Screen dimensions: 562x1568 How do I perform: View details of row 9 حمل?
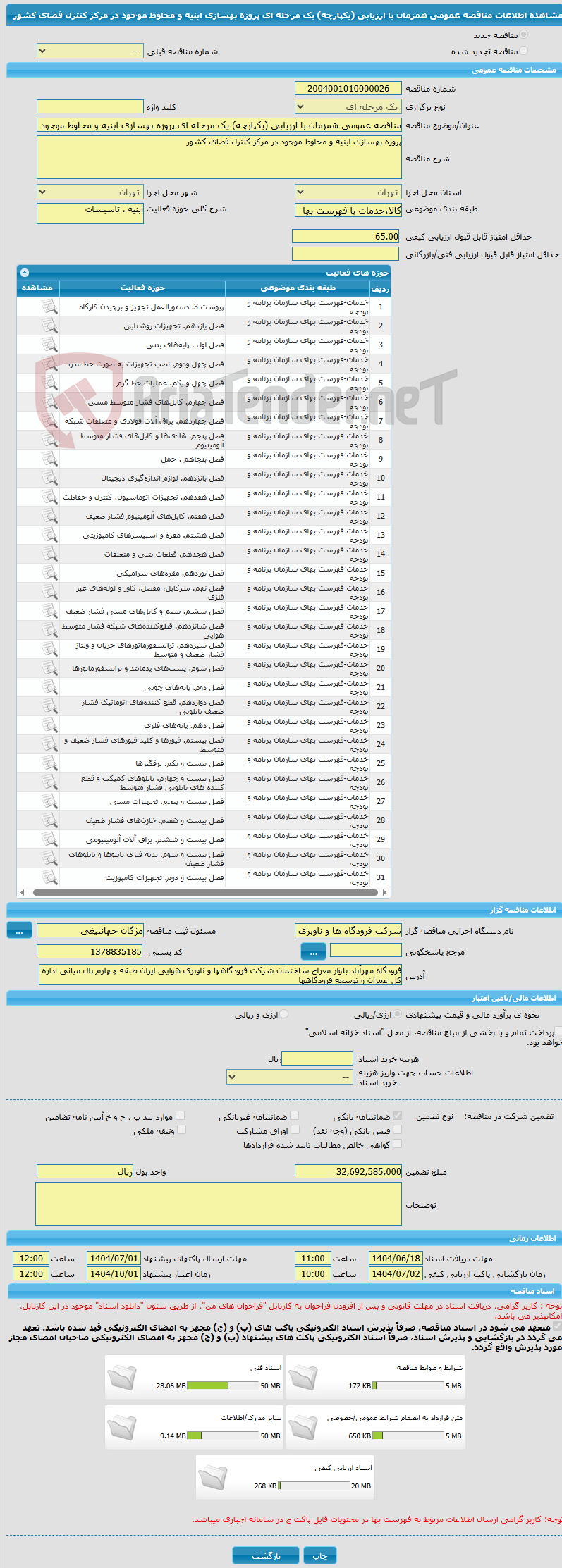(49, 459)
